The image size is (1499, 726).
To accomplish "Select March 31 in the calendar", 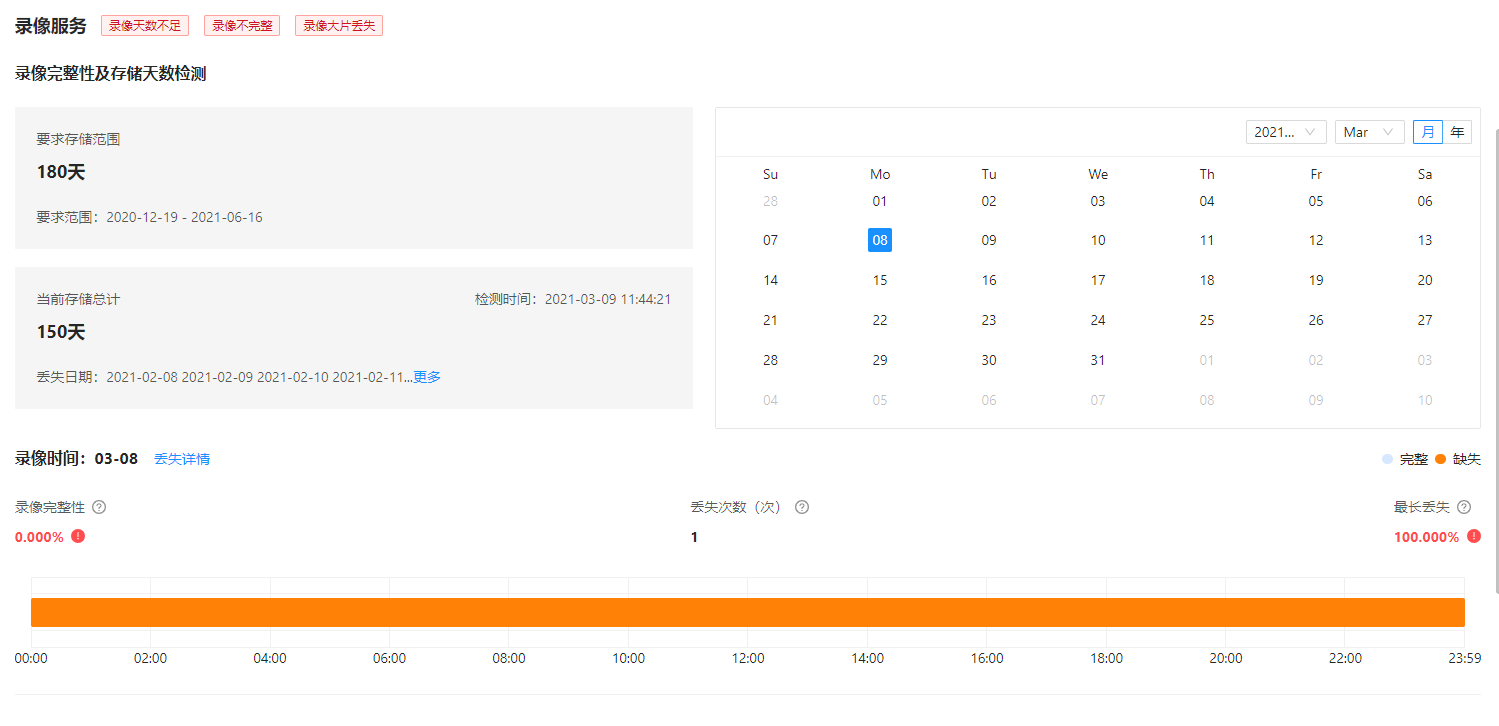I will click(1098, 360).
